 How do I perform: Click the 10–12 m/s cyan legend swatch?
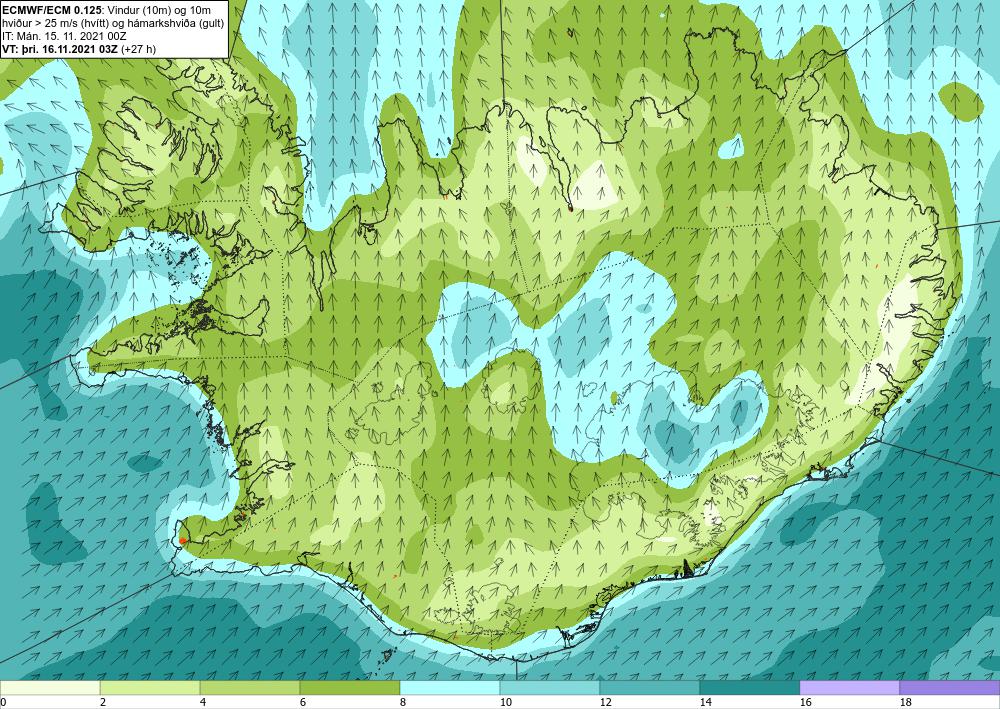[x=550, y=688]
